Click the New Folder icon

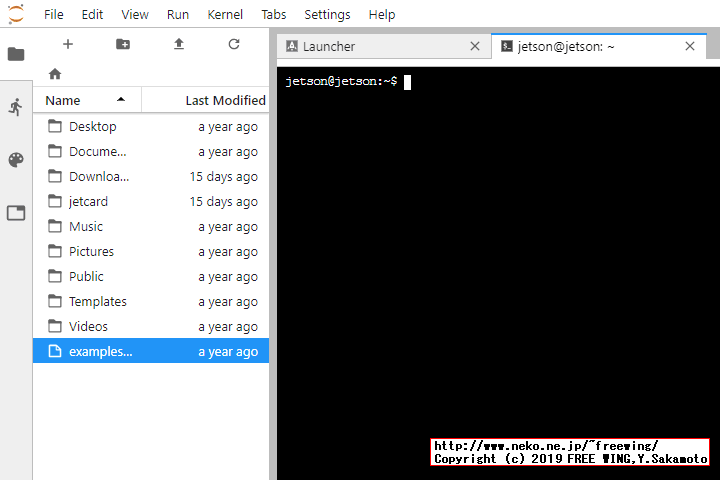click(123, 44)
